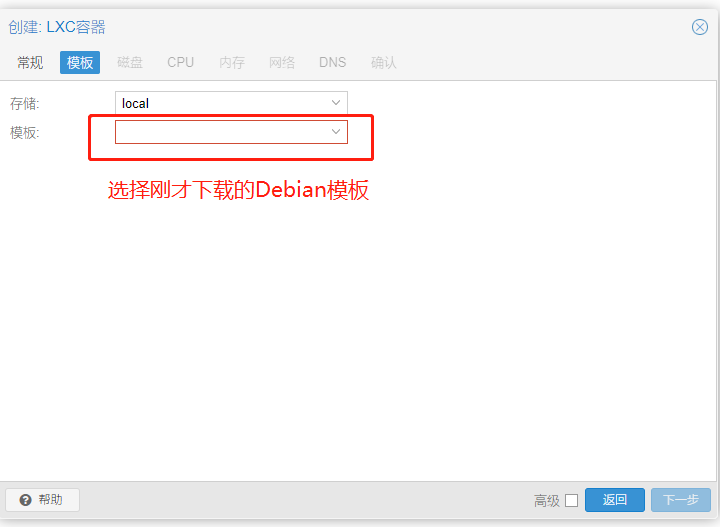Image resolution: width=720 pixels, height=527 pixels.
Task: Expand the 存储 dropdown arrow
Action: coord(336,103)
